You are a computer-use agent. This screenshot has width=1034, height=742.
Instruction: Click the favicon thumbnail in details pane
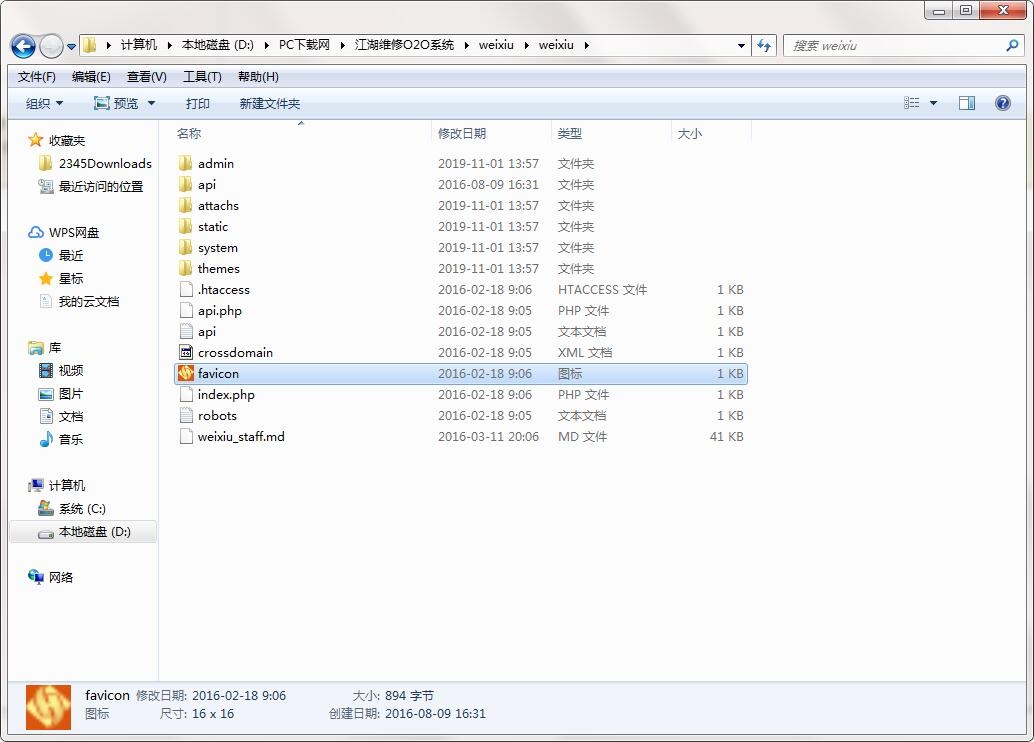(48, 707)
